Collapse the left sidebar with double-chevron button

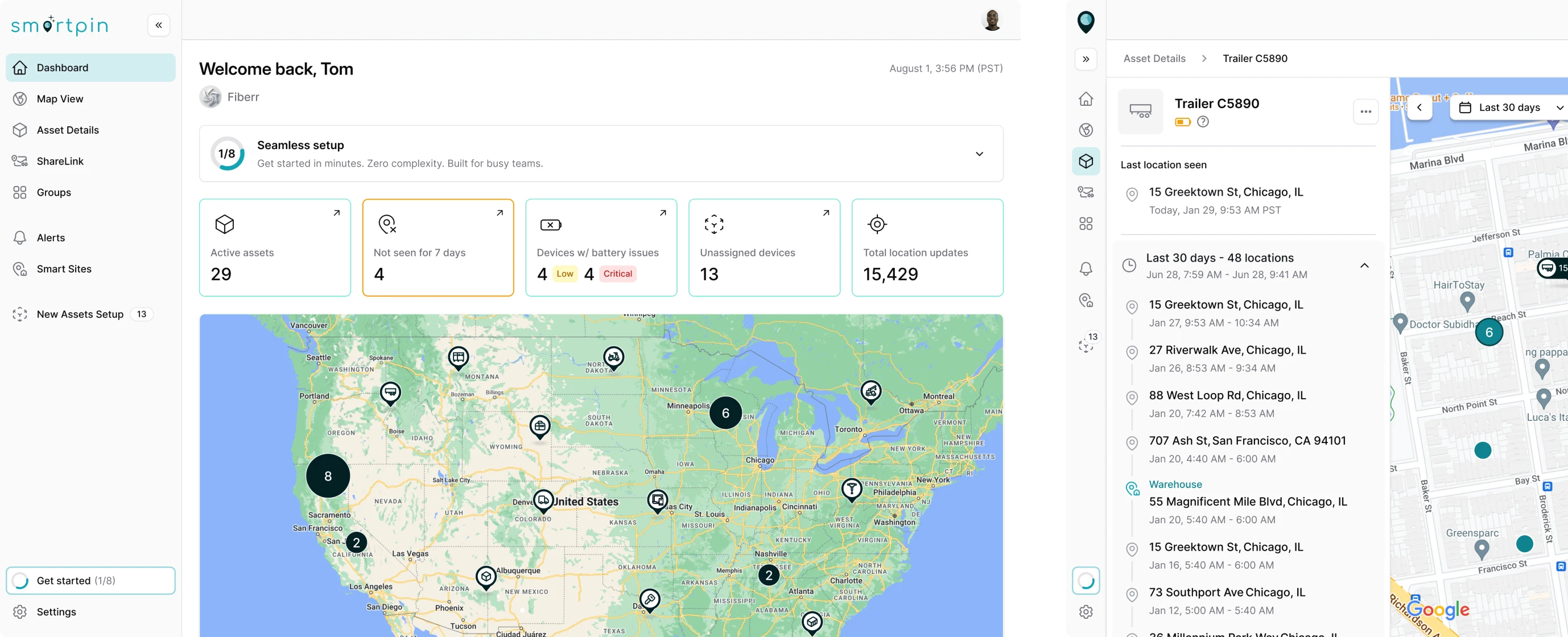click(158, 25)
